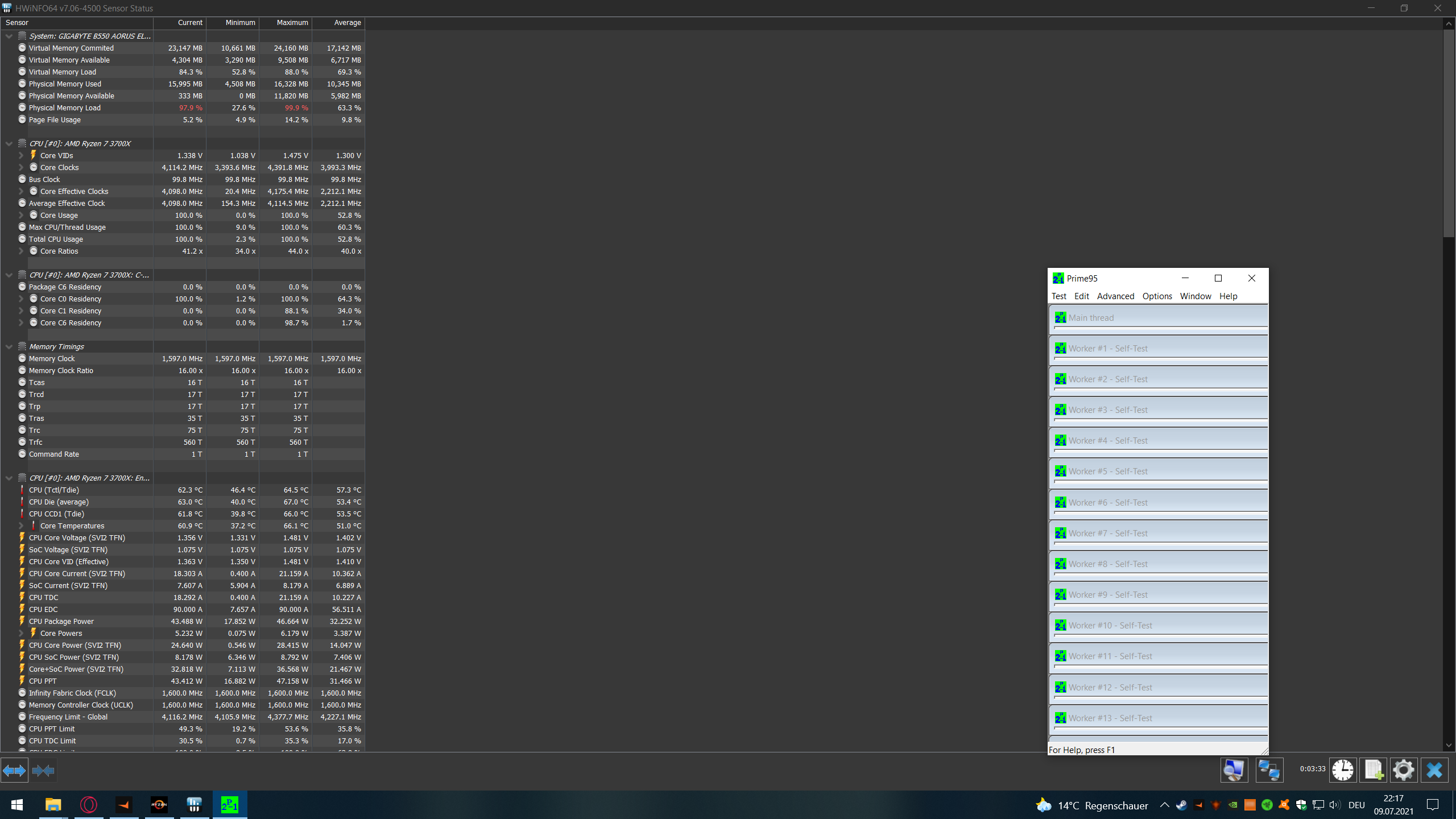Open the Prime95 Options menu
Viewport: 1456px width, 819px height.
coord(1157,296)
